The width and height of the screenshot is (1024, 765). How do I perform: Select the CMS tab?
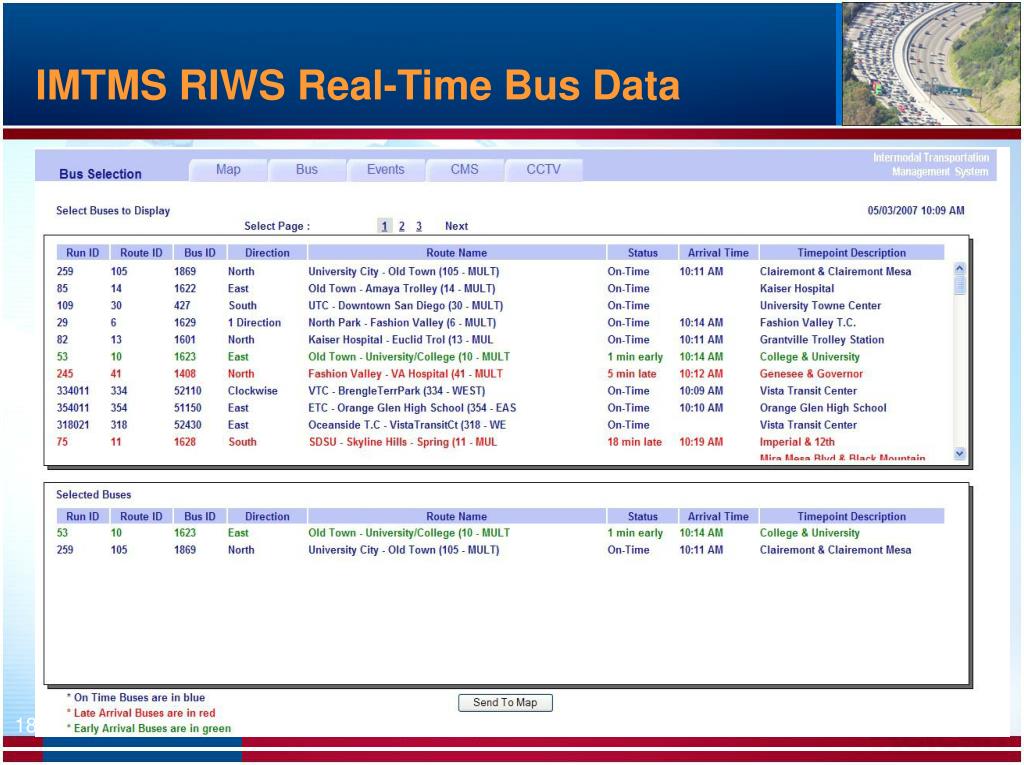click(x=464, y=170)
